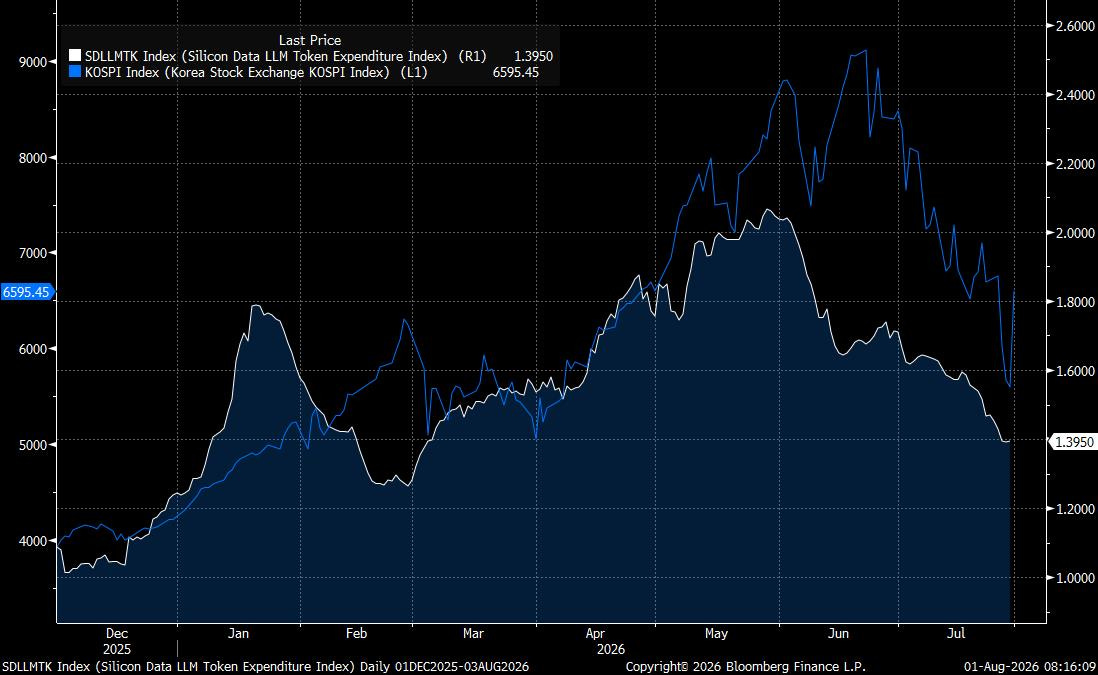
Task: Click the 1.2000 label on right axis
Action: [x=1074, y=509]
